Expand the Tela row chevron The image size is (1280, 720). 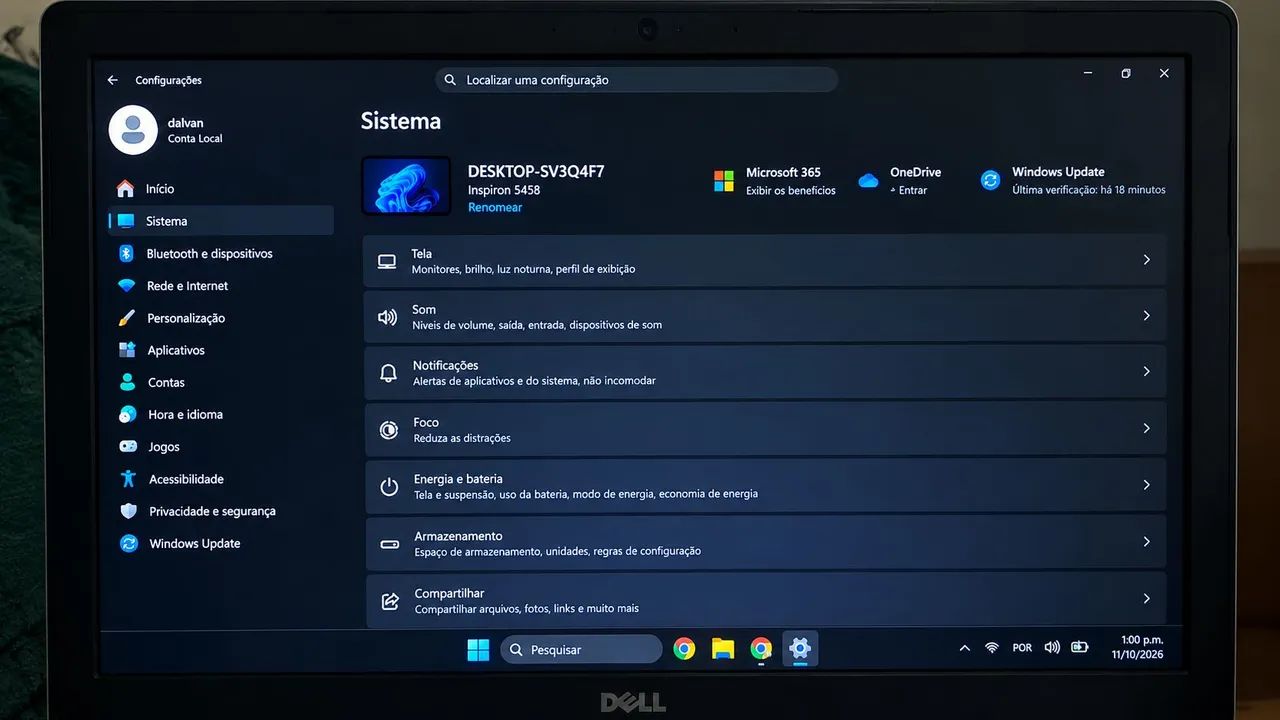click(x=1146, y=260)
